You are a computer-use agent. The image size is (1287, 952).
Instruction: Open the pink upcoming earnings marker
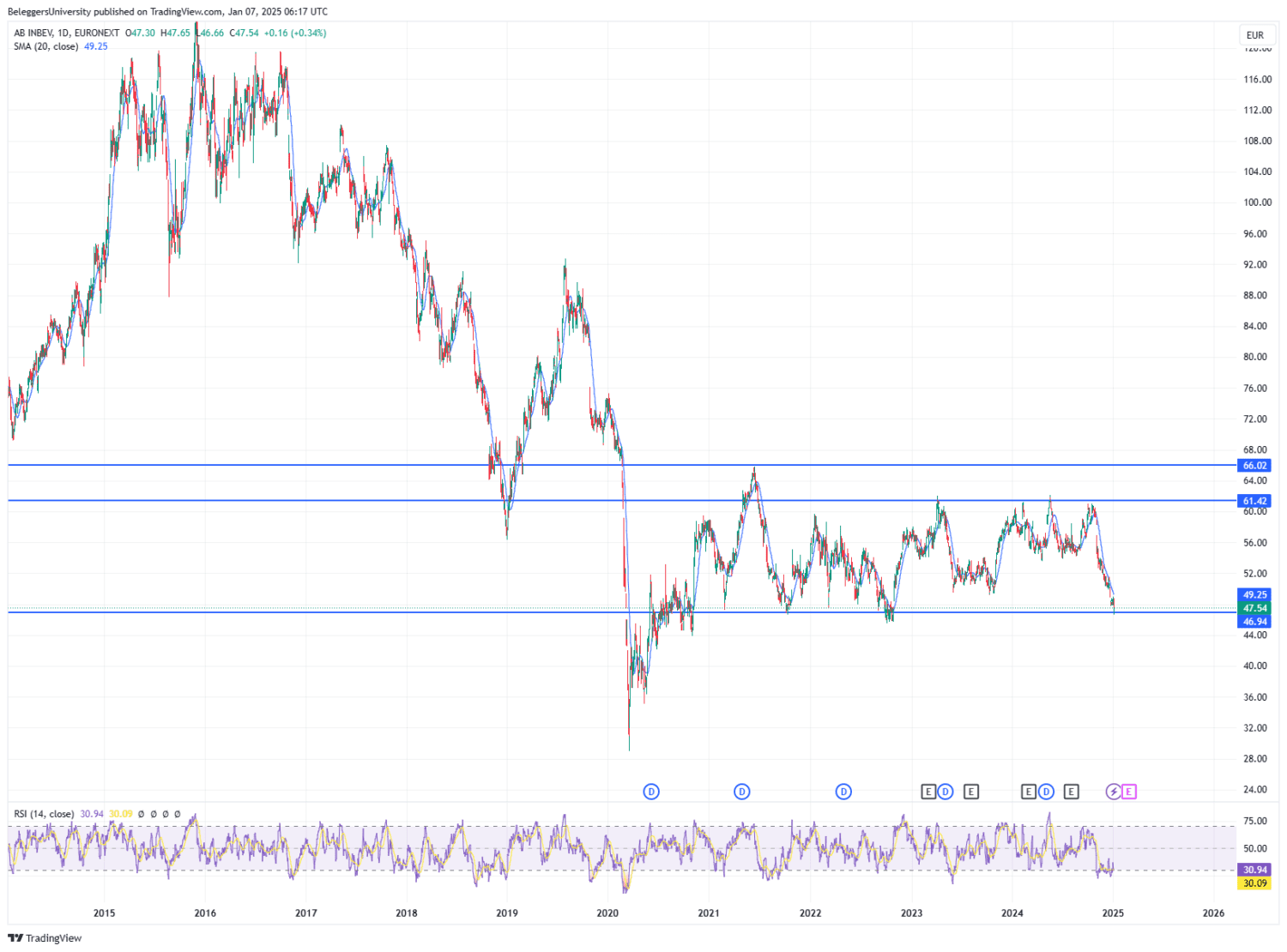[x=1129, y=792]
